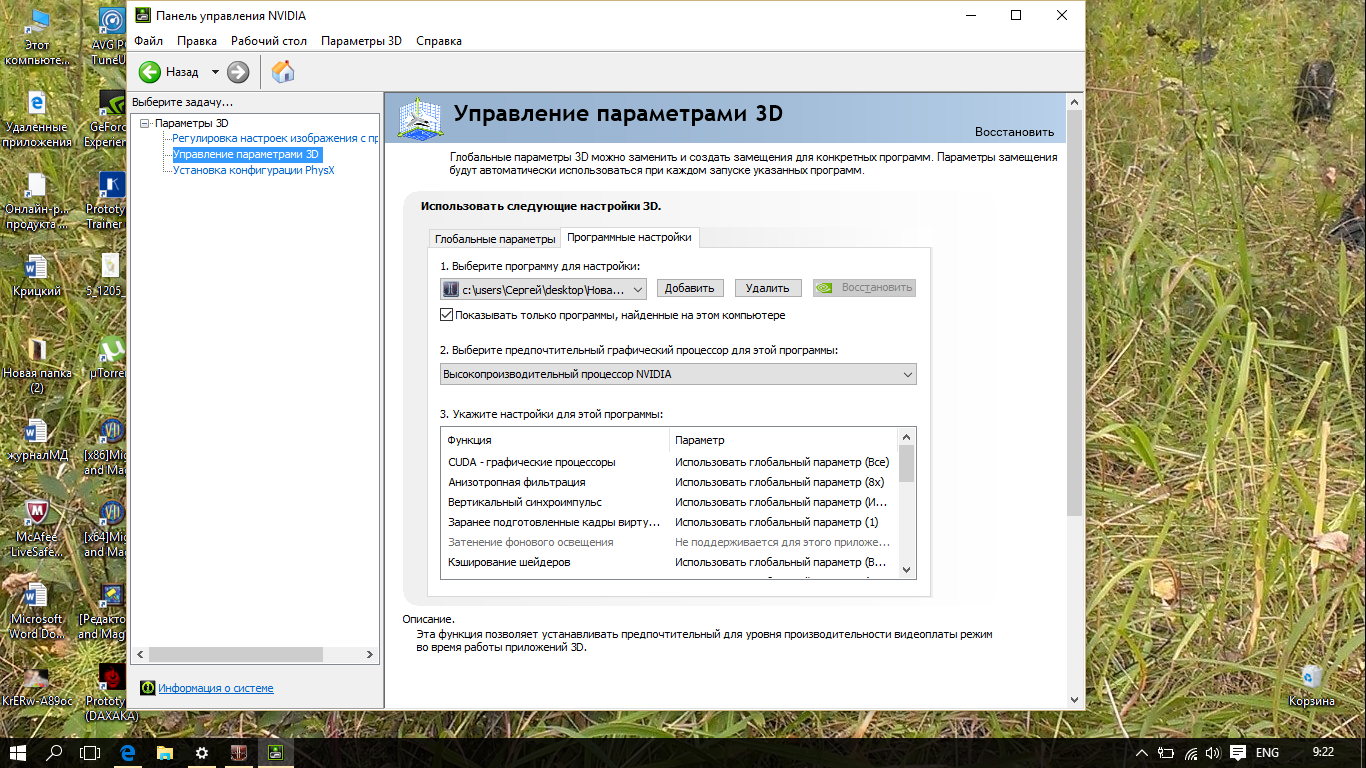Open Settings gear in taskbar
Image resolution: width=1366 pixels, height=768 pixels.
point(202,752)
